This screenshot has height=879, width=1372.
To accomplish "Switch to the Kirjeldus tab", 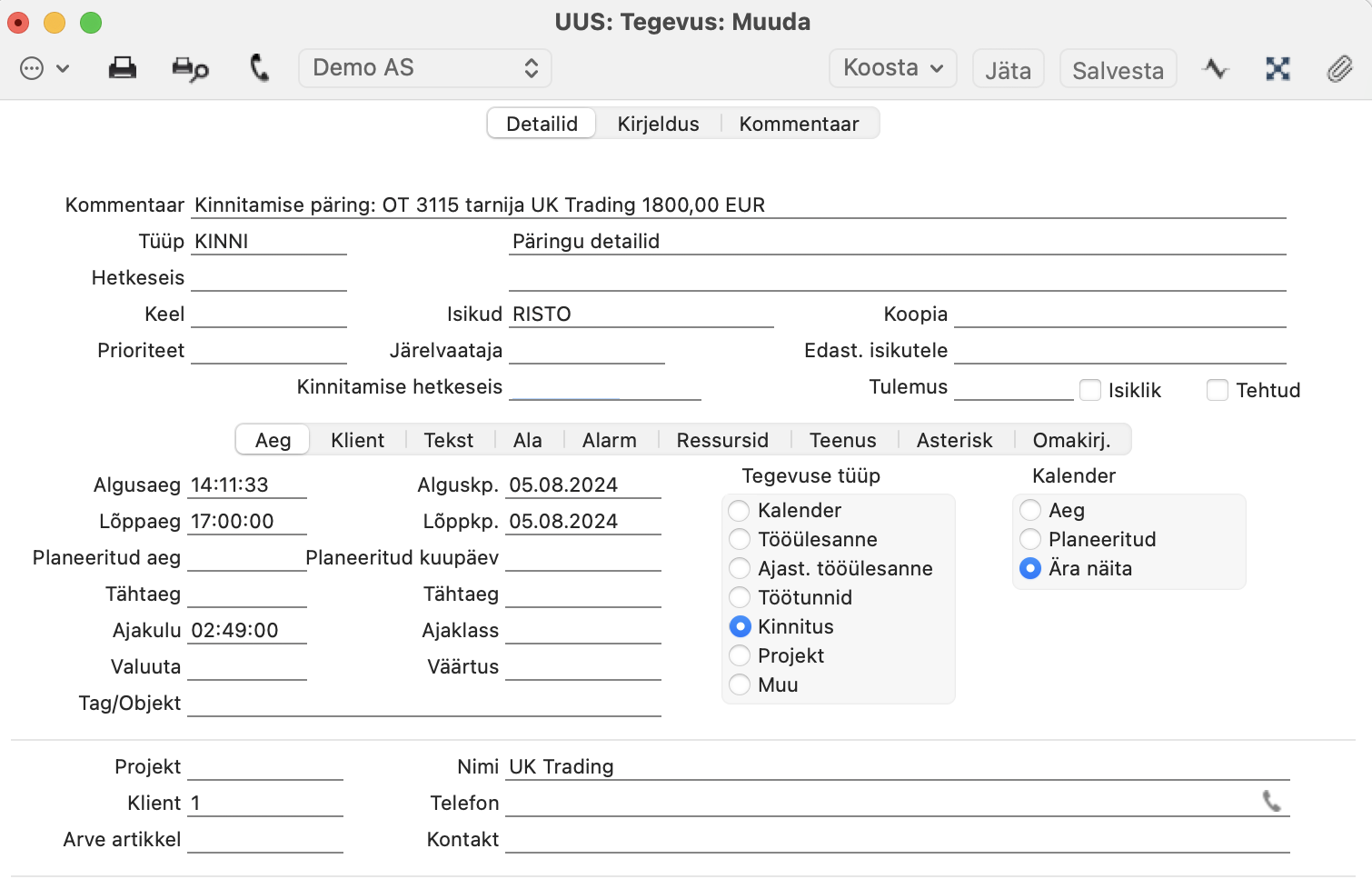I will (x=658, y=124).
